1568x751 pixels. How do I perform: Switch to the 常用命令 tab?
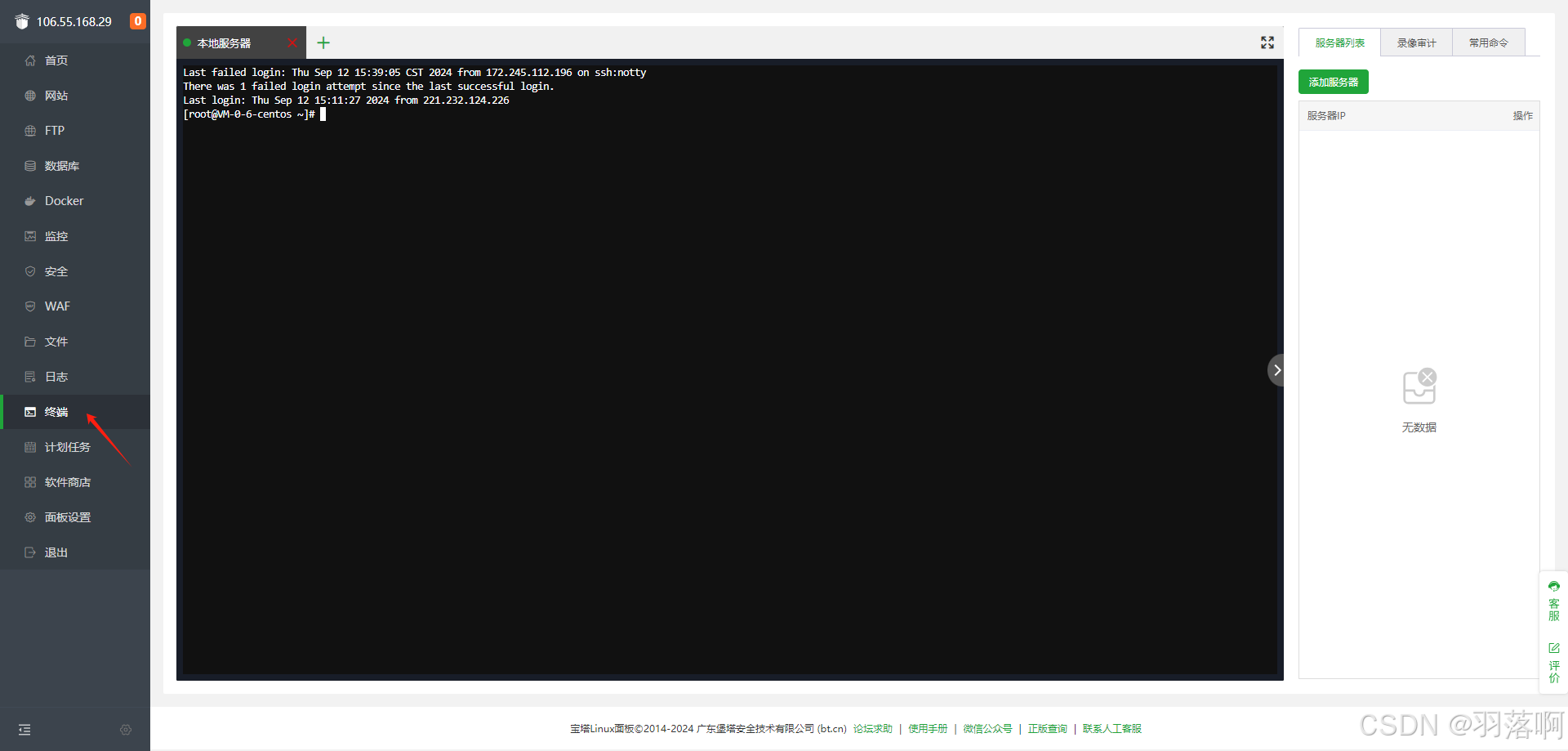(x=1488, y=42)
